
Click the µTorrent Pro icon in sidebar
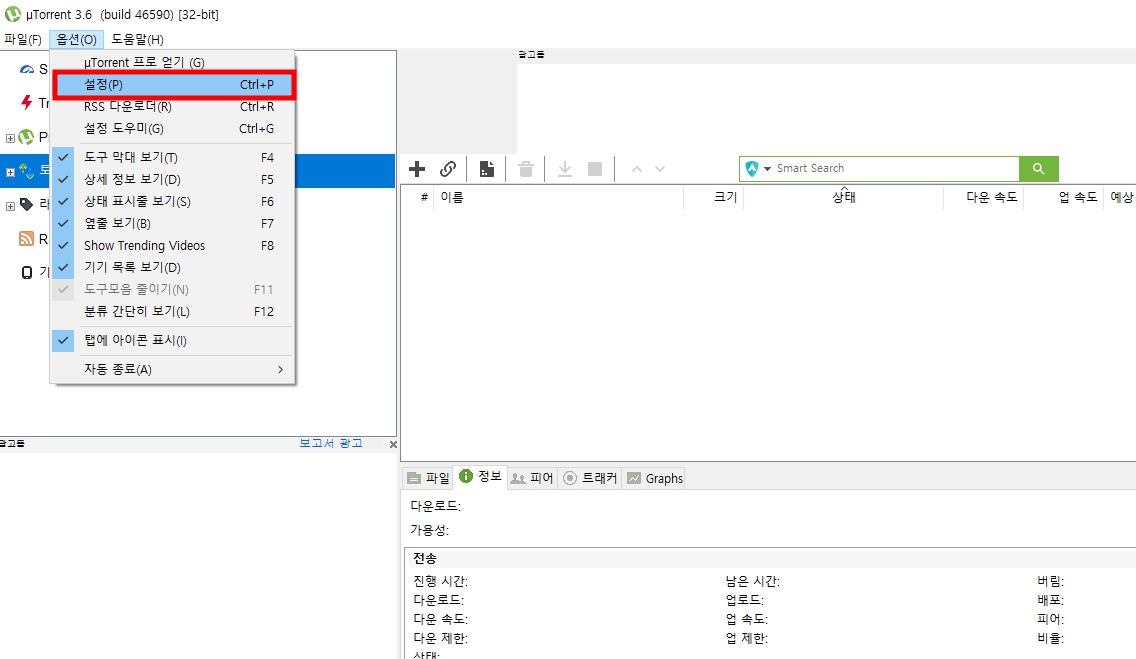(x=27, y=136)
